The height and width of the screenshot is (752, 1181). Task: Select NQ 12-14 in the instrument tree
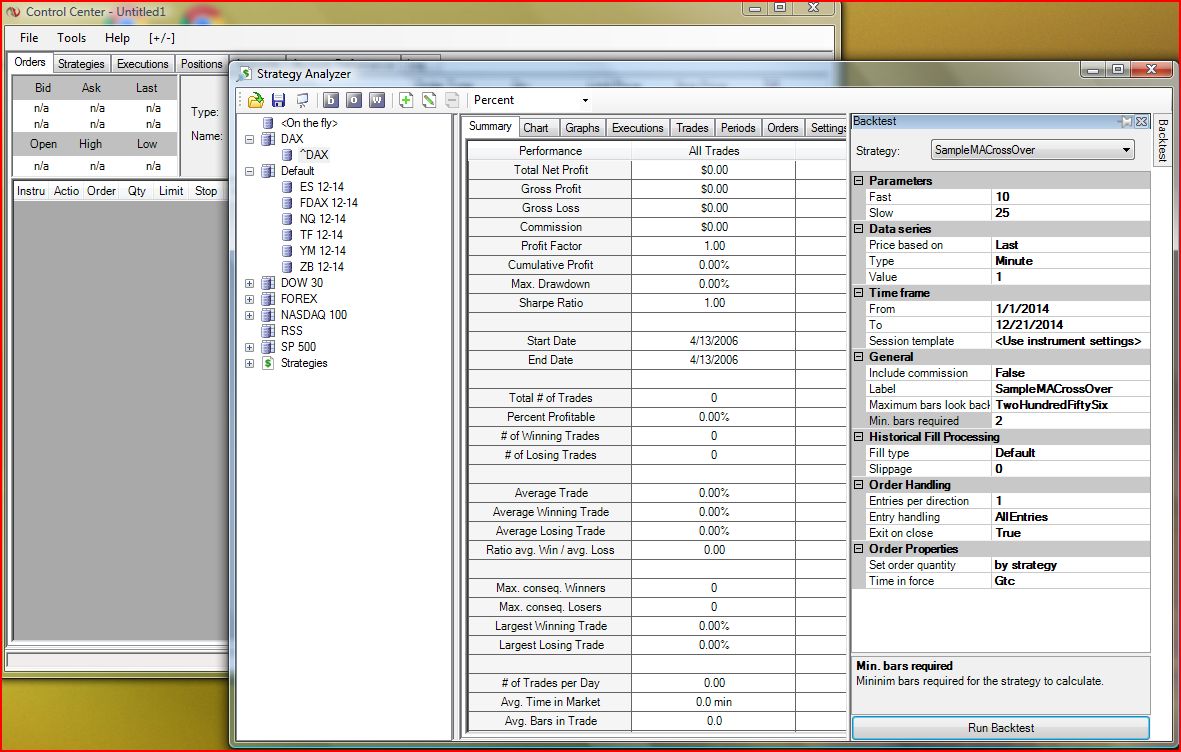322,219
